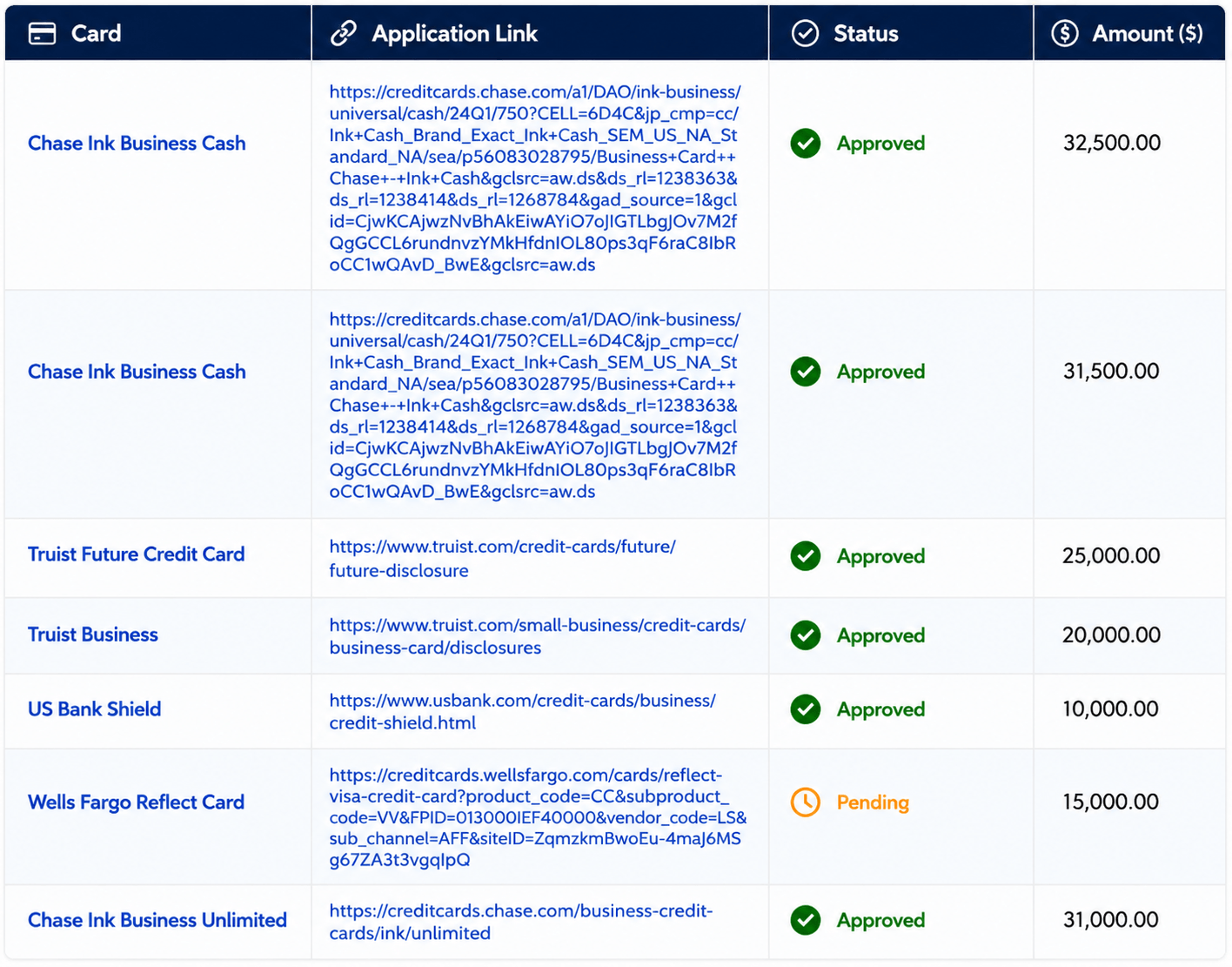Image resolution: width=1232 pixels, height=967 pixels.
Task: Open Chase Ink Business Cash in 32,500.00 row
Action: click(x=137, y=144)
